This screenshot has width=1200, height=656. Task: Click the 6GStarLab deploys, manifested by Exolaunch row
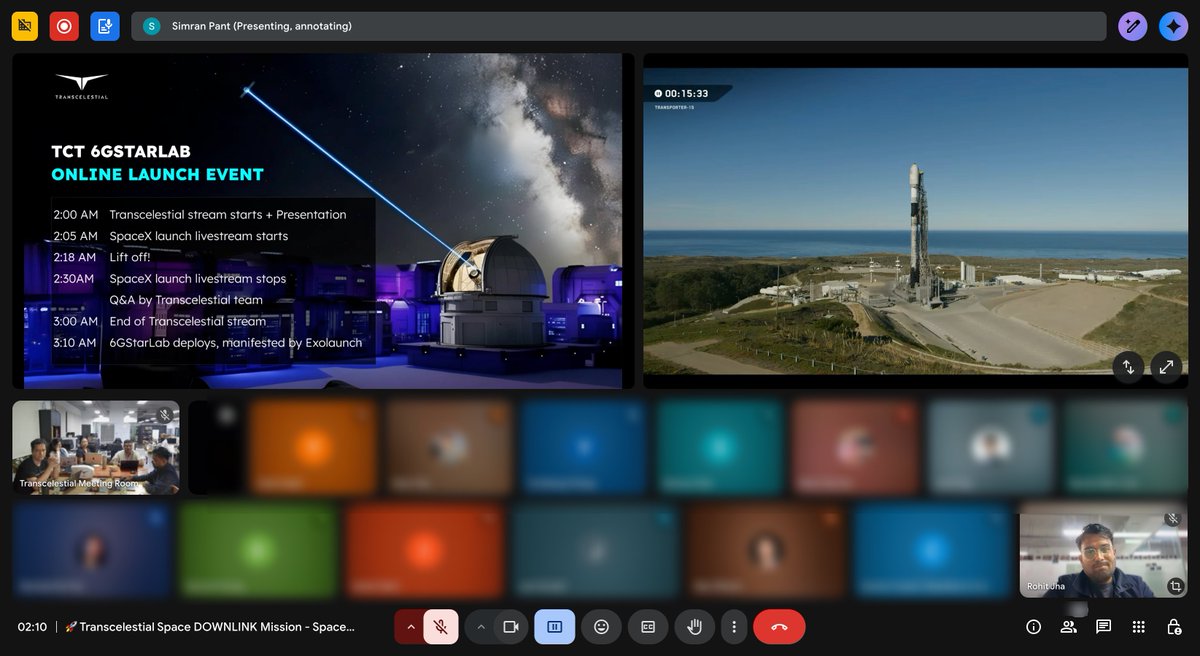click(207, 343)
